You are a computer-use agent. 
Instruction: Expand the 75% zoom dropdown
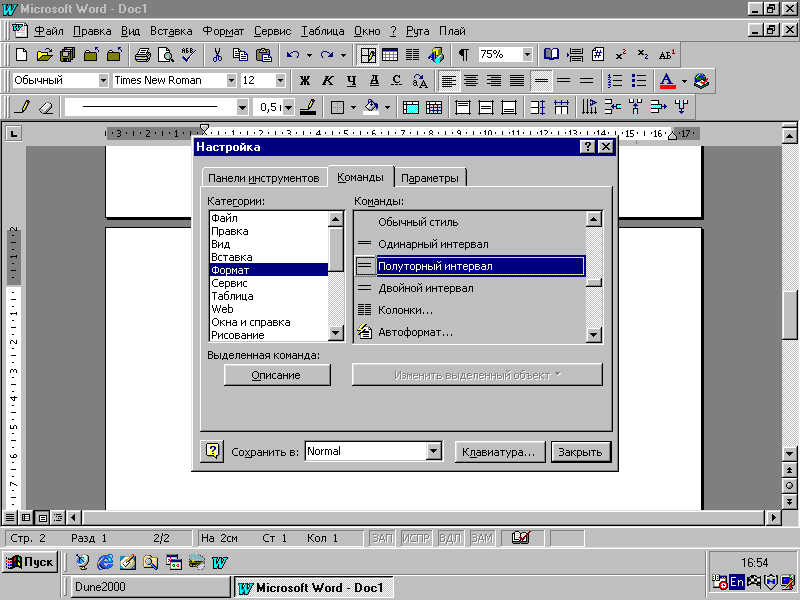[527, 55]
